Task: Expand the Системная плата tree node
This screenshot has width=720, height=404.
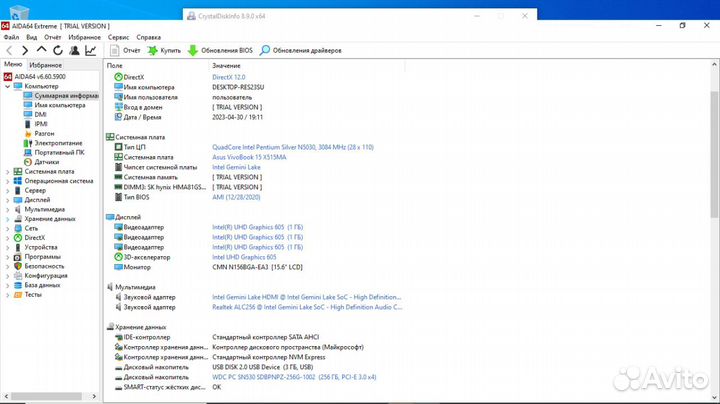Action: [7, 172]
